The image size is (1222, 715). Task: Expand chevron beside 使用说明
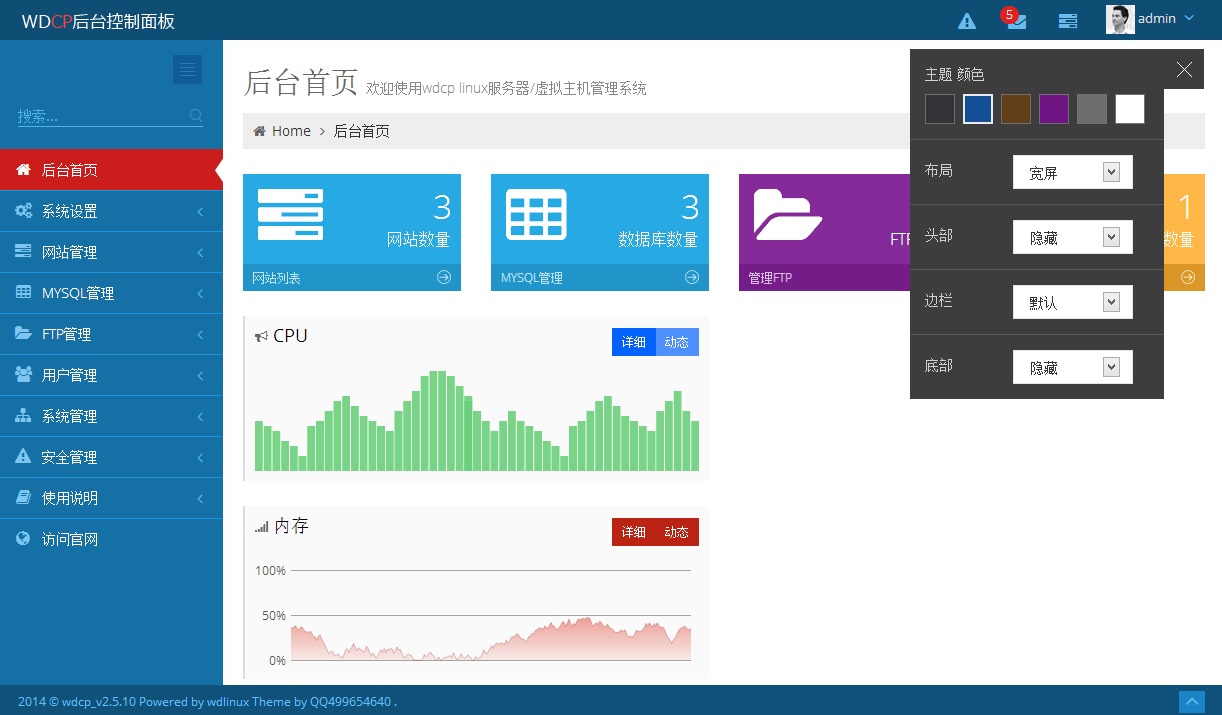200,499
